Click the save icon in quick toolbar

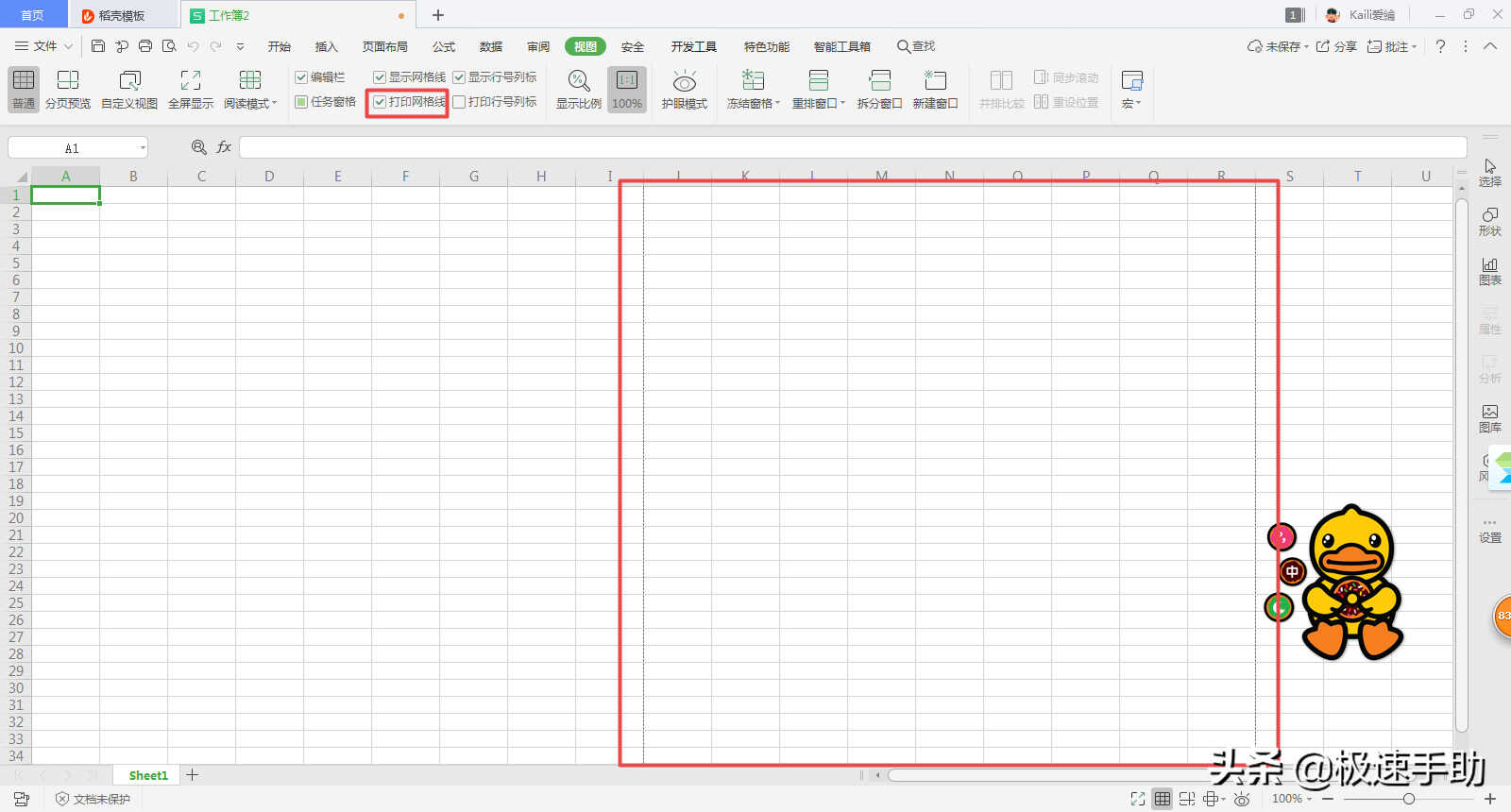[x=98, y=45]
